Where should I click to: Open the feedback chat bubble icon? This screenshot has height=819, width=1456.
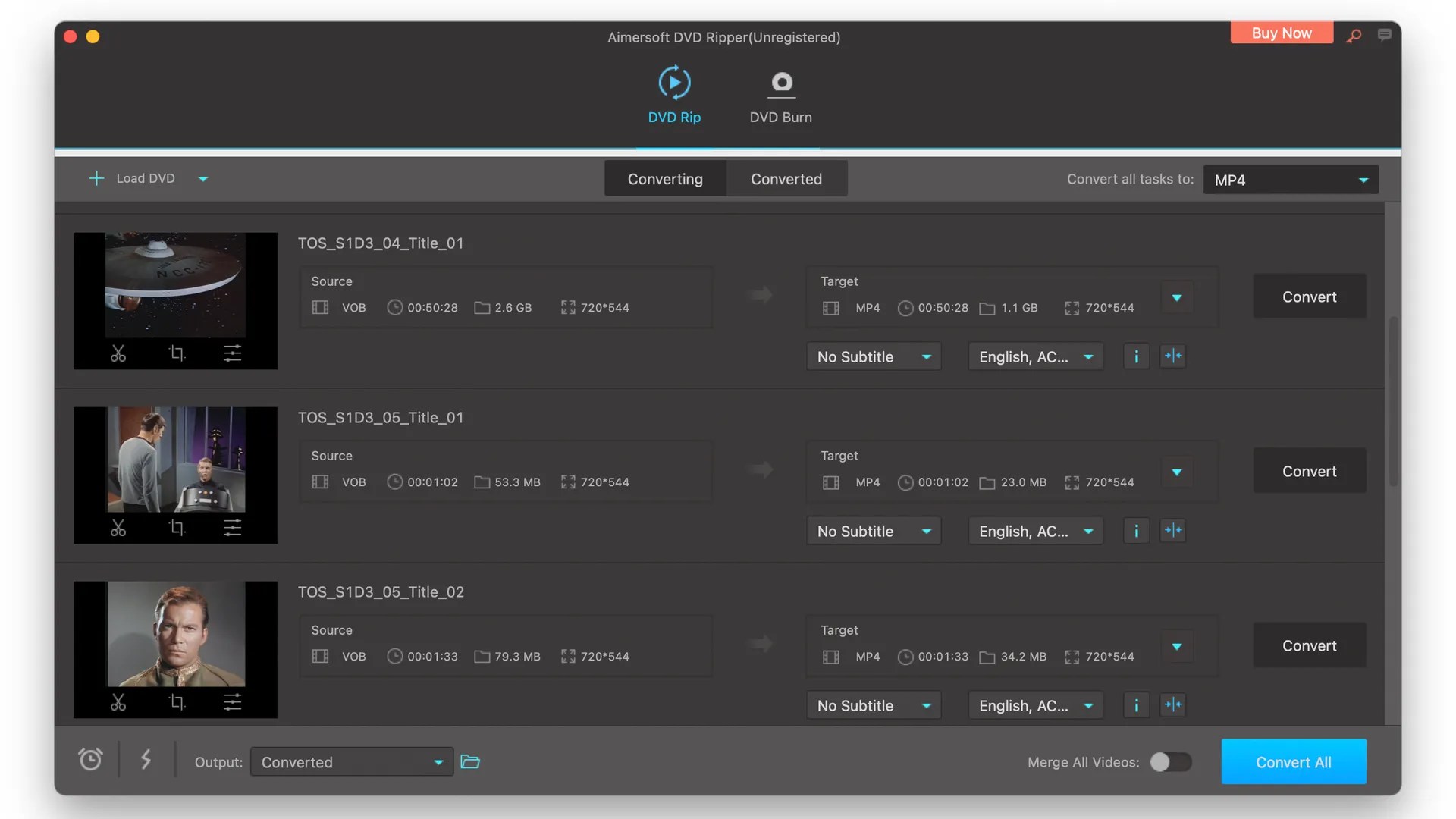point(1384,35)
